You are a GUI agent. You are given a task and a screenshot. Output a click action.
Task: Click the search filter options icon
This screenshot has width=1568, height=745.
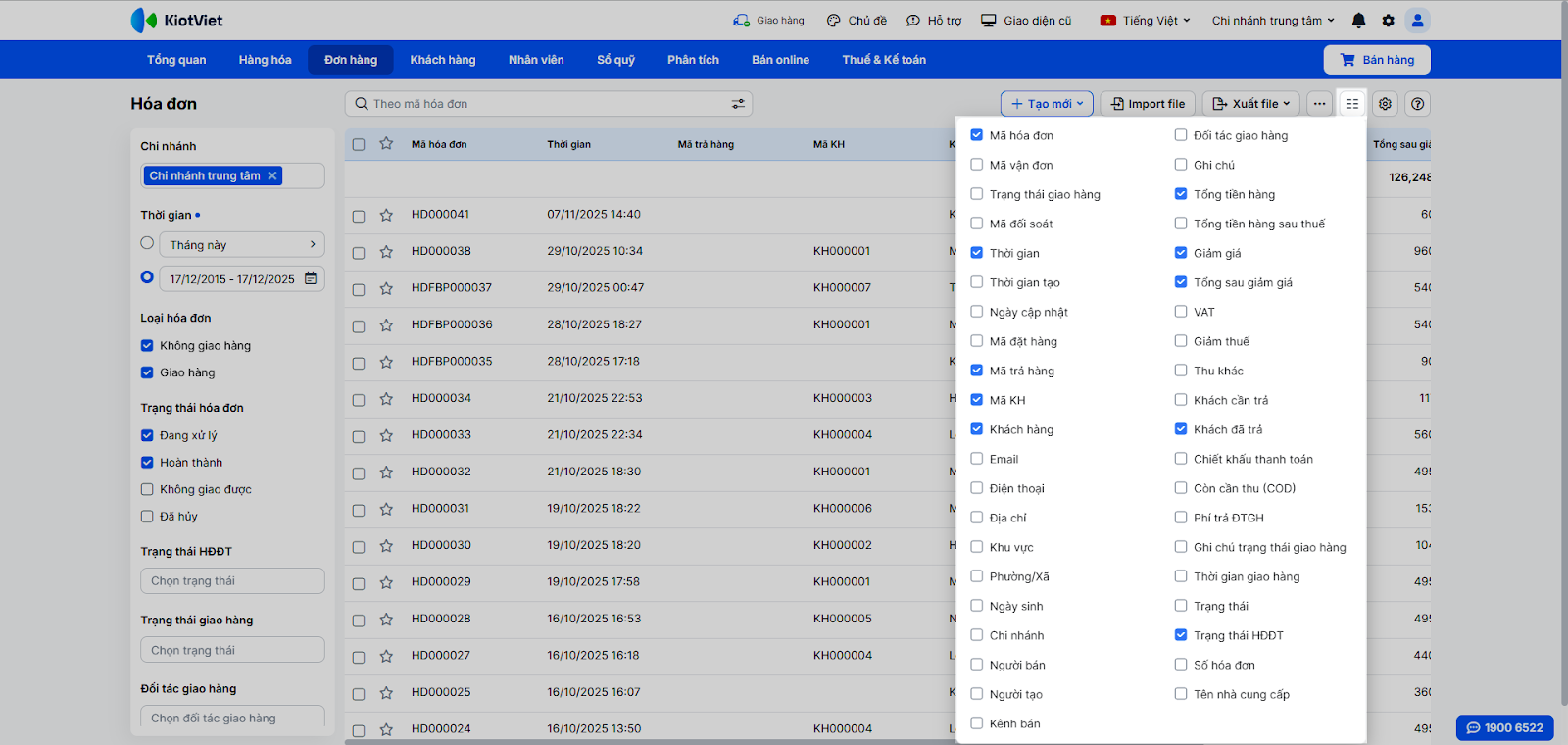[738, 104]
